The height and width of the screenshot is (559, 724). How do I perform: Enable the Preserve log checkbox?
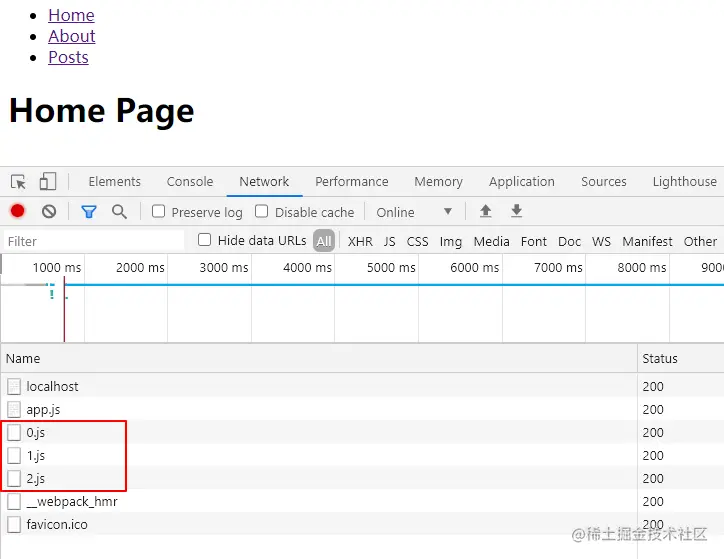pos(158,211)
